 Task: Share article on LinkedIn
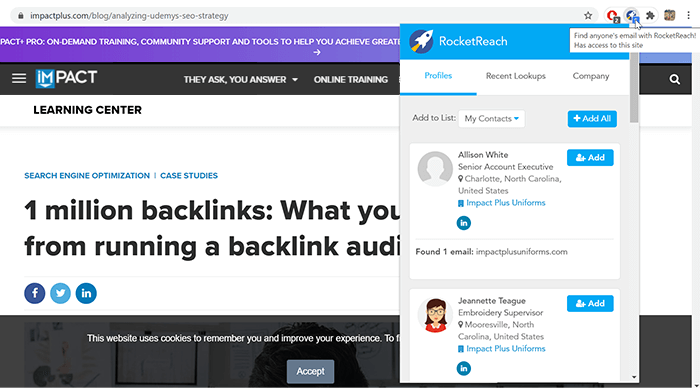tap(86, 293)
